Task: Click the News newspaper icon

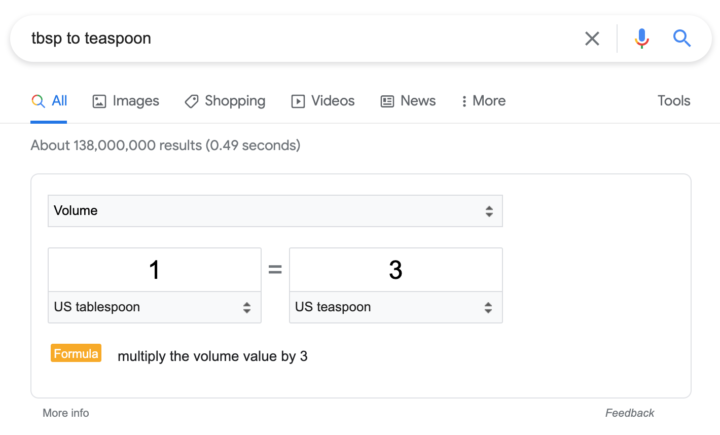Action: coord(387,101)
